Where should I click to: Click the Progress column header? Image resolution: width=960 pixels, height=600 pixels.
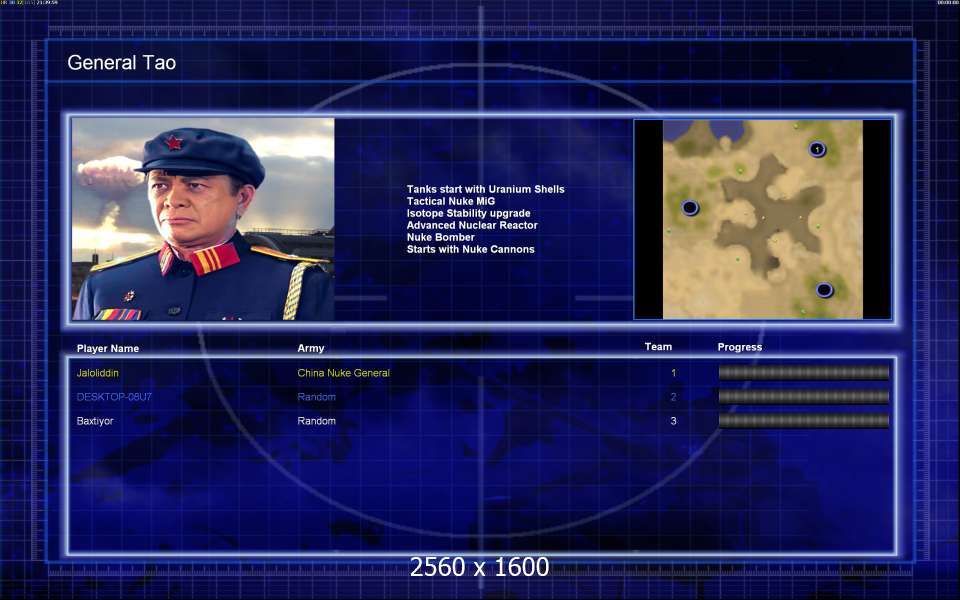click(740, 347)
